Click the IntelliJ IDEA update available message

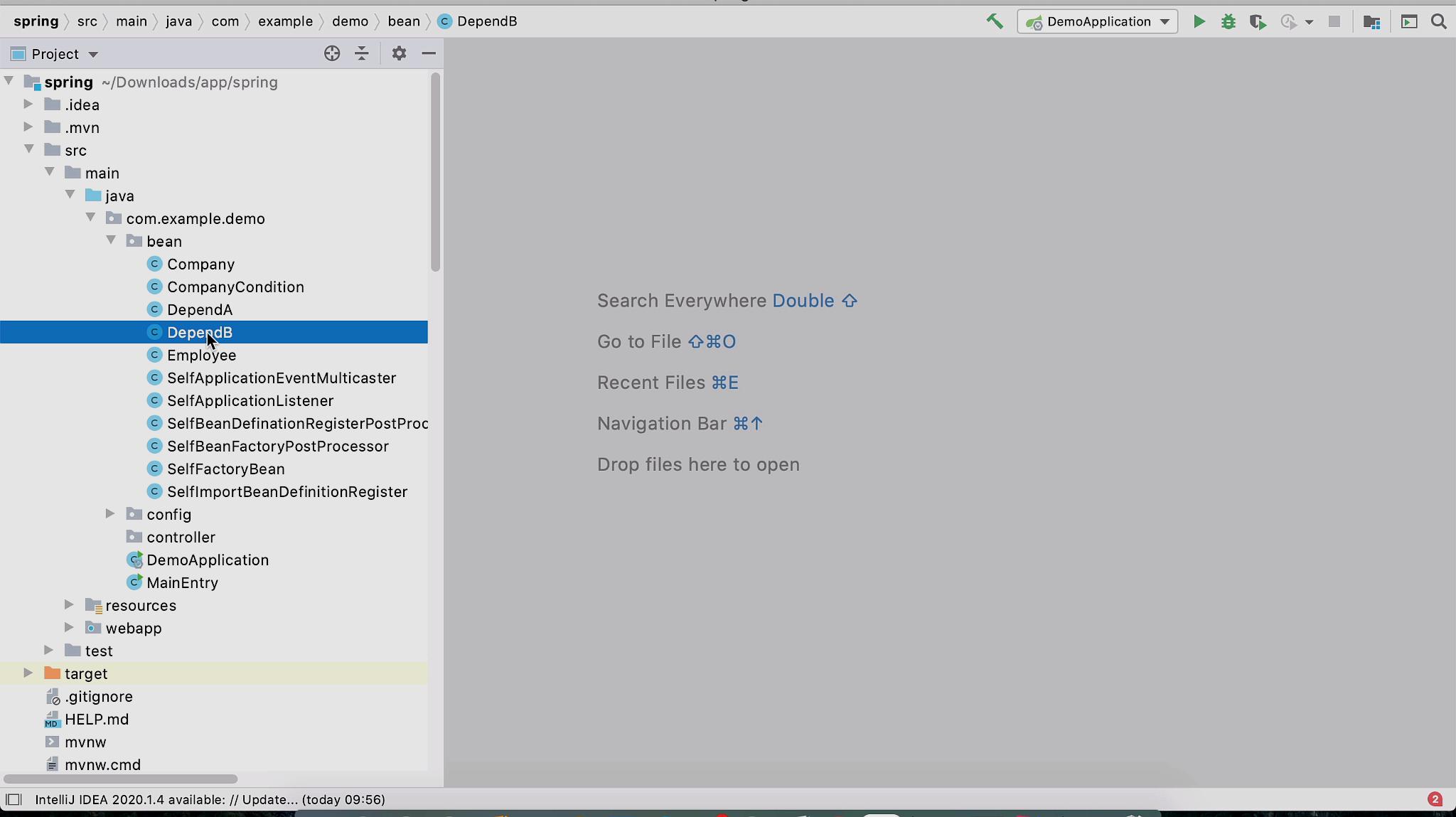point(210,799)
